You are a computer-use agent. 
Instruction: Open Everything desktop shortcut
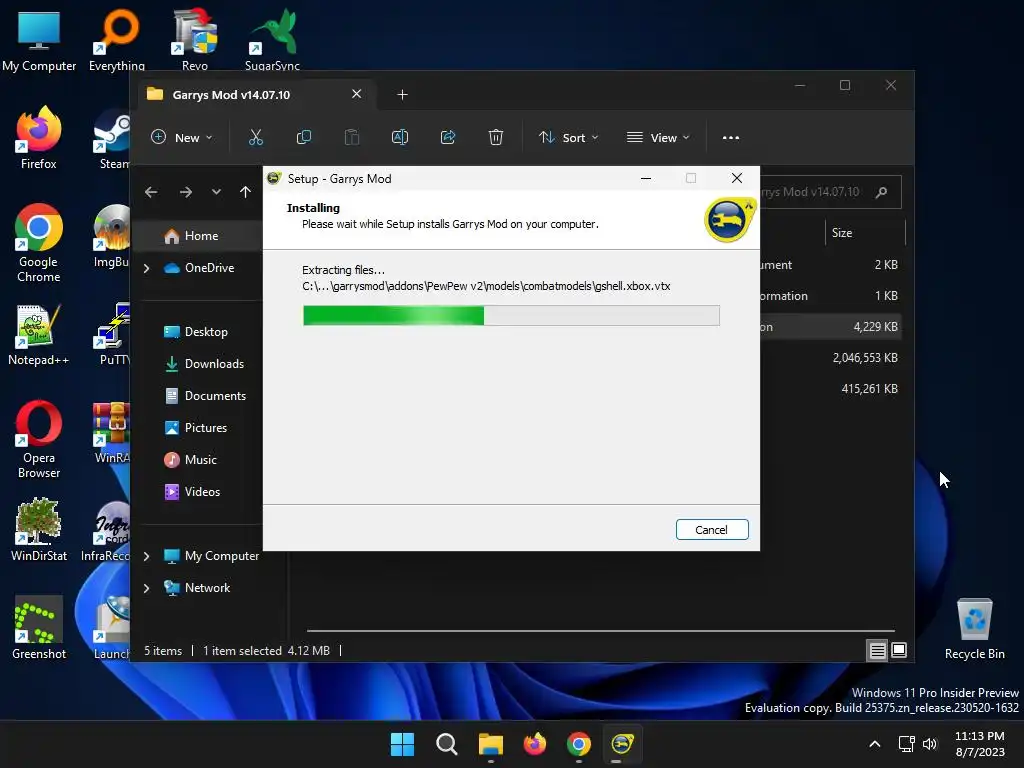117,40
